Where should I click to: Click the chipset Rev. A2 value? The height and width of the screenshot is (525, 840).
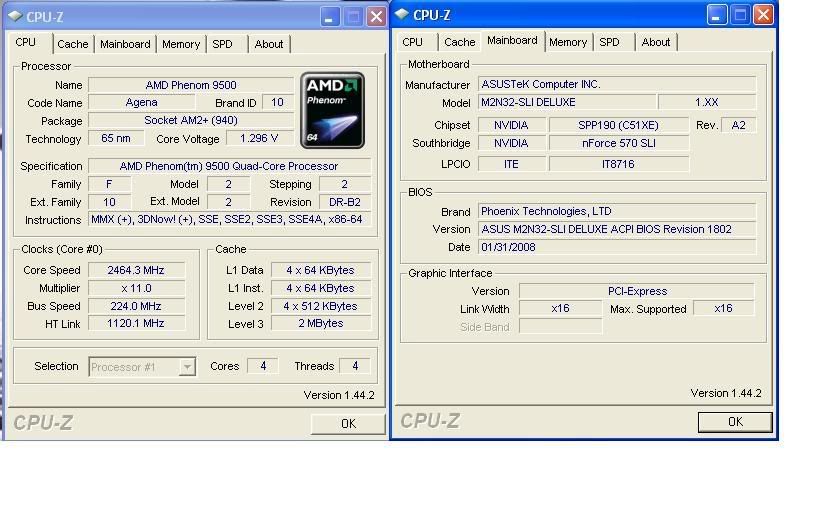738,125
